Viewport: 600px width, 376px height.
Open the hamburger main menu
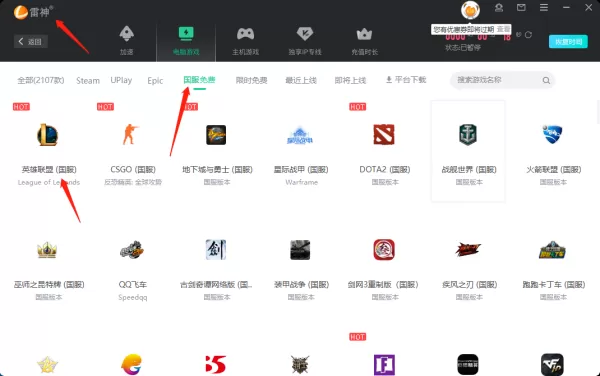544,7
